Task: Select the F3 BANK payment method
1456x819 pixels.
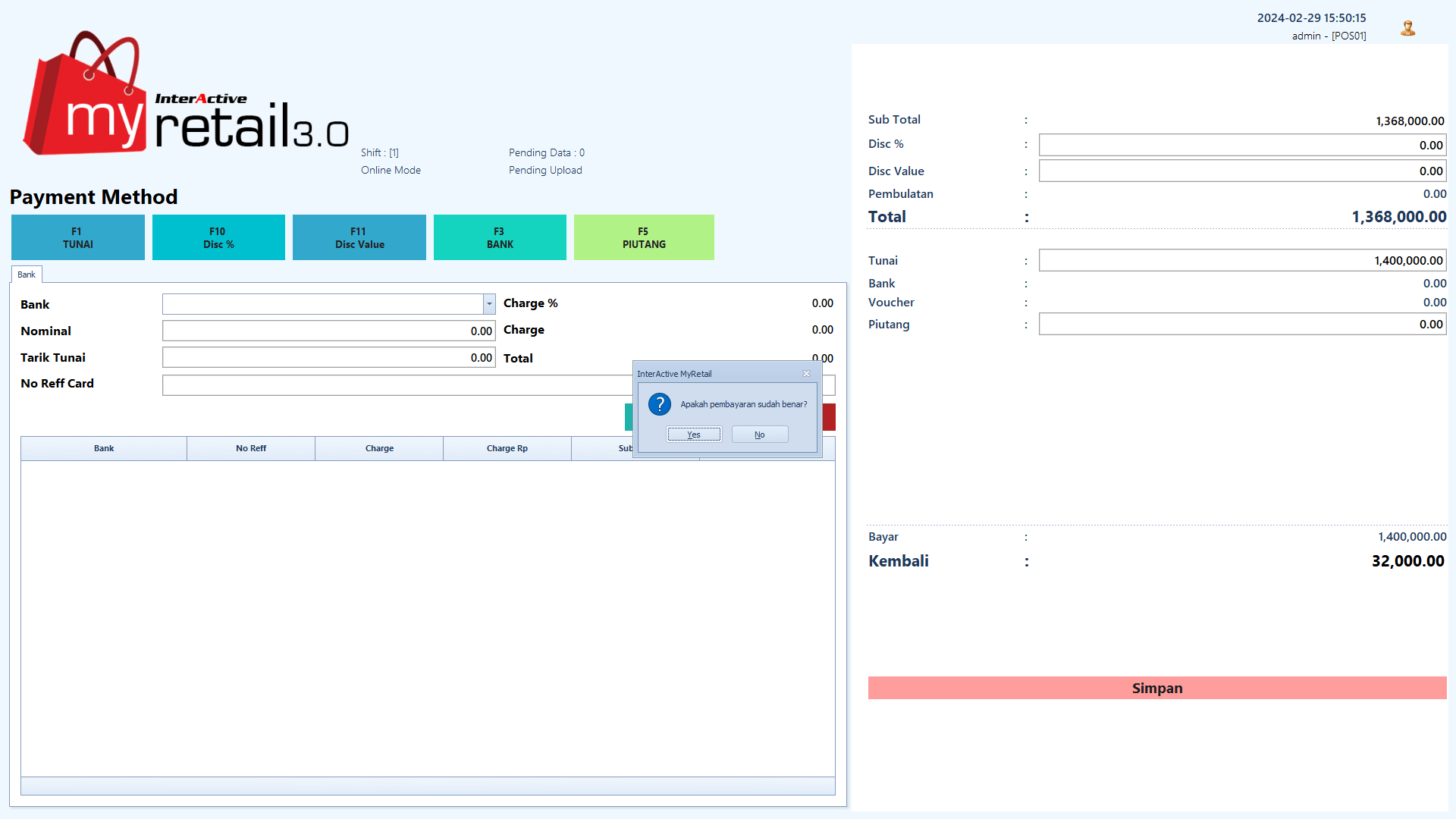Action: [499, 237]
